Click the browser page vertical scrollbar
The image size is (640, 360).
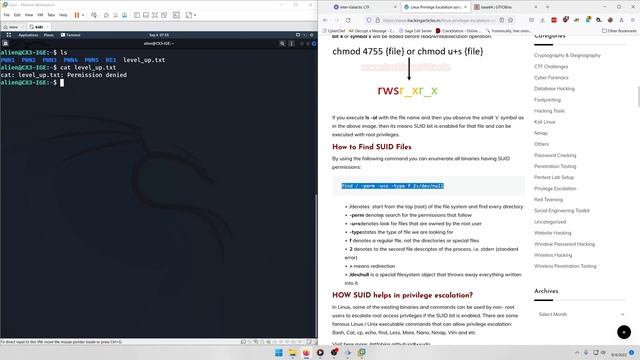638,97
